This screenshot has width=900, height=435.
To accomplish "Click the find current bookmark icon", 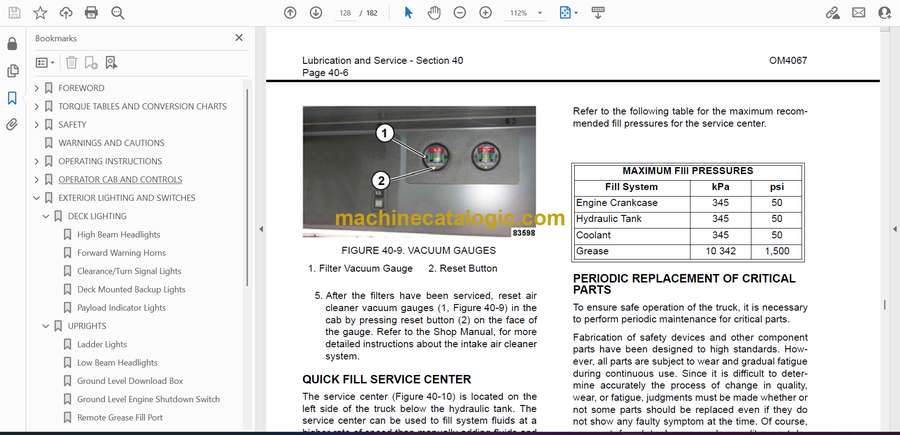I will coord(111,63).
